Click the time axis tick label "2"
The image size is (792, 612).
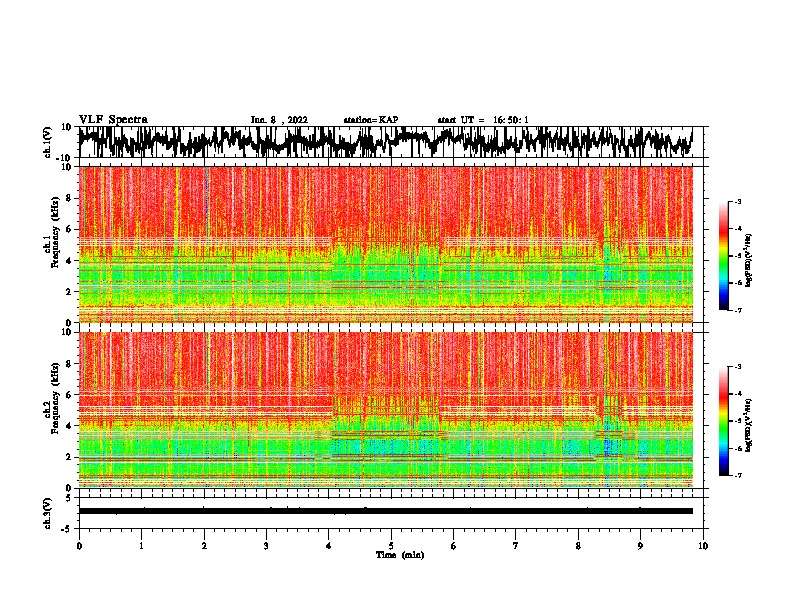coord(204,546)
